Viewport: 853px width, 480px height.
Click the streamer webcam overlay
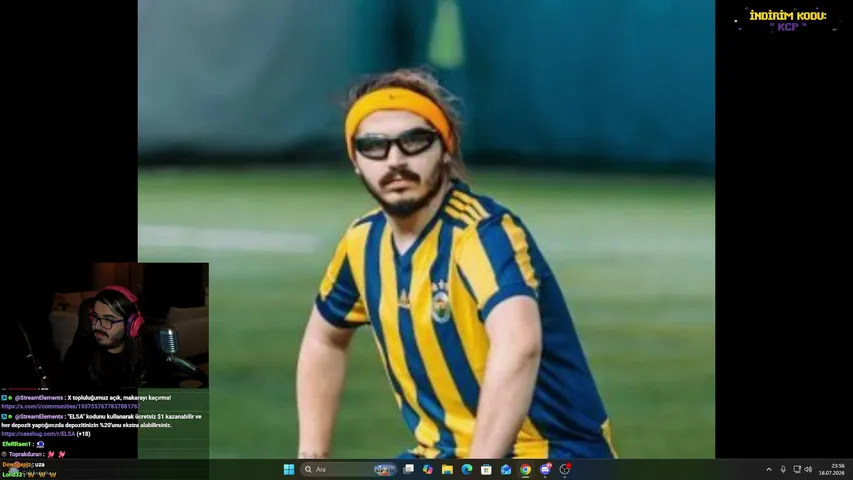(x=104, y=325)
